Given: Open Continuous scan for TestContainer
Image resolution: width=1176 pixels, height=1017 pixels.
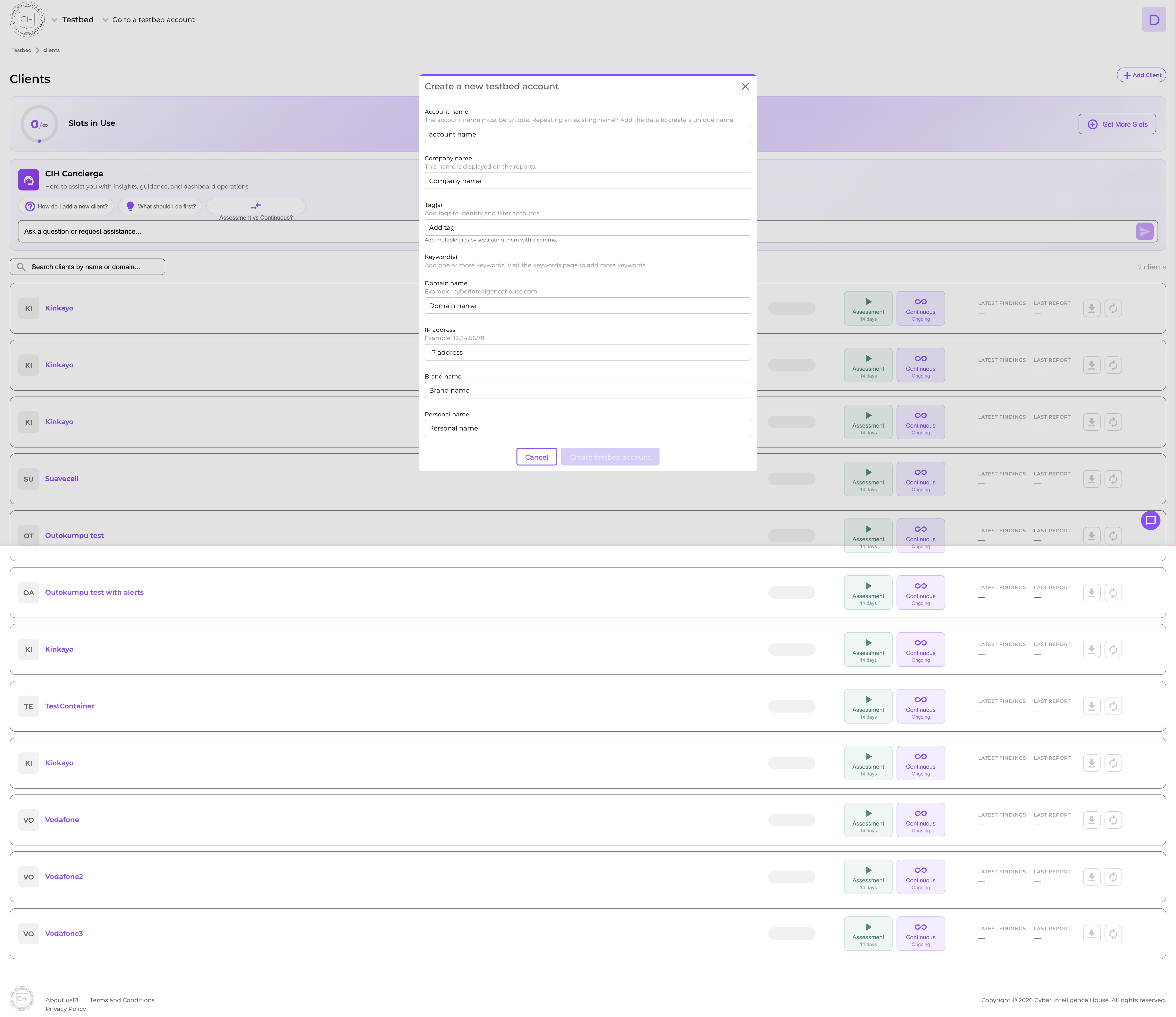Looking at the screenshot, I should pyautogui.click(x=921, y=706).
